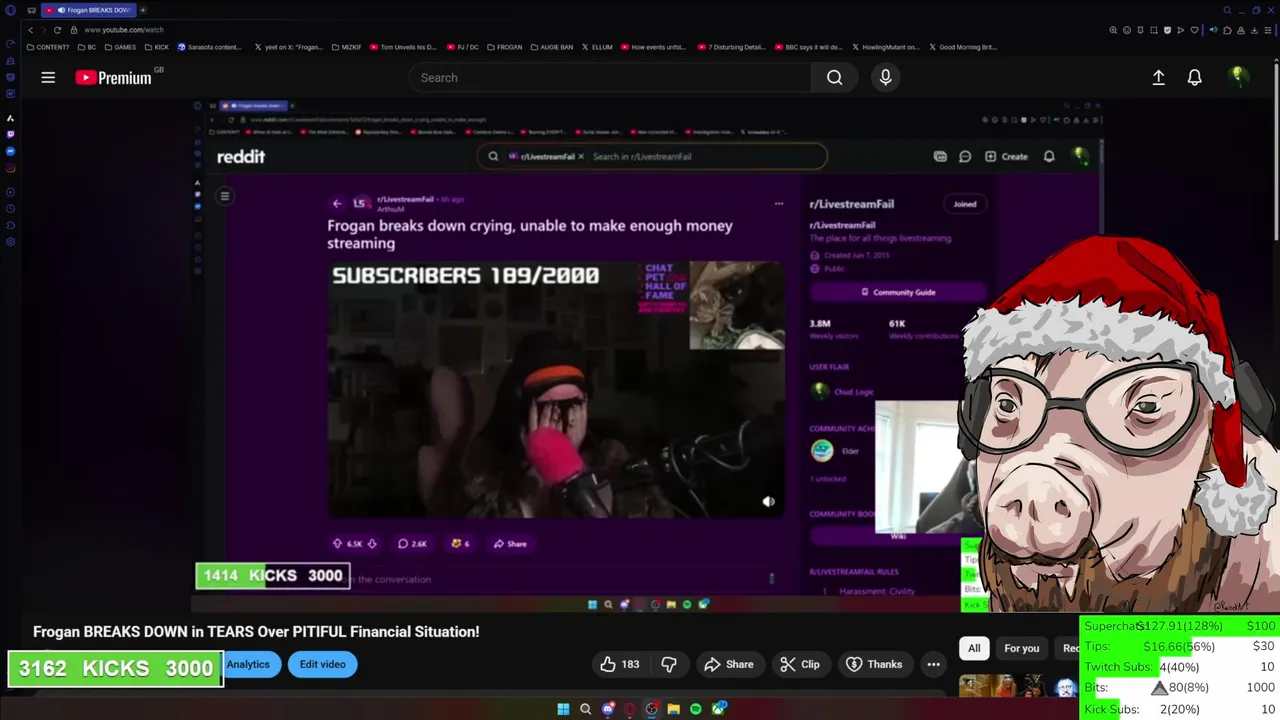Click Reddit Create post button

1006,156
